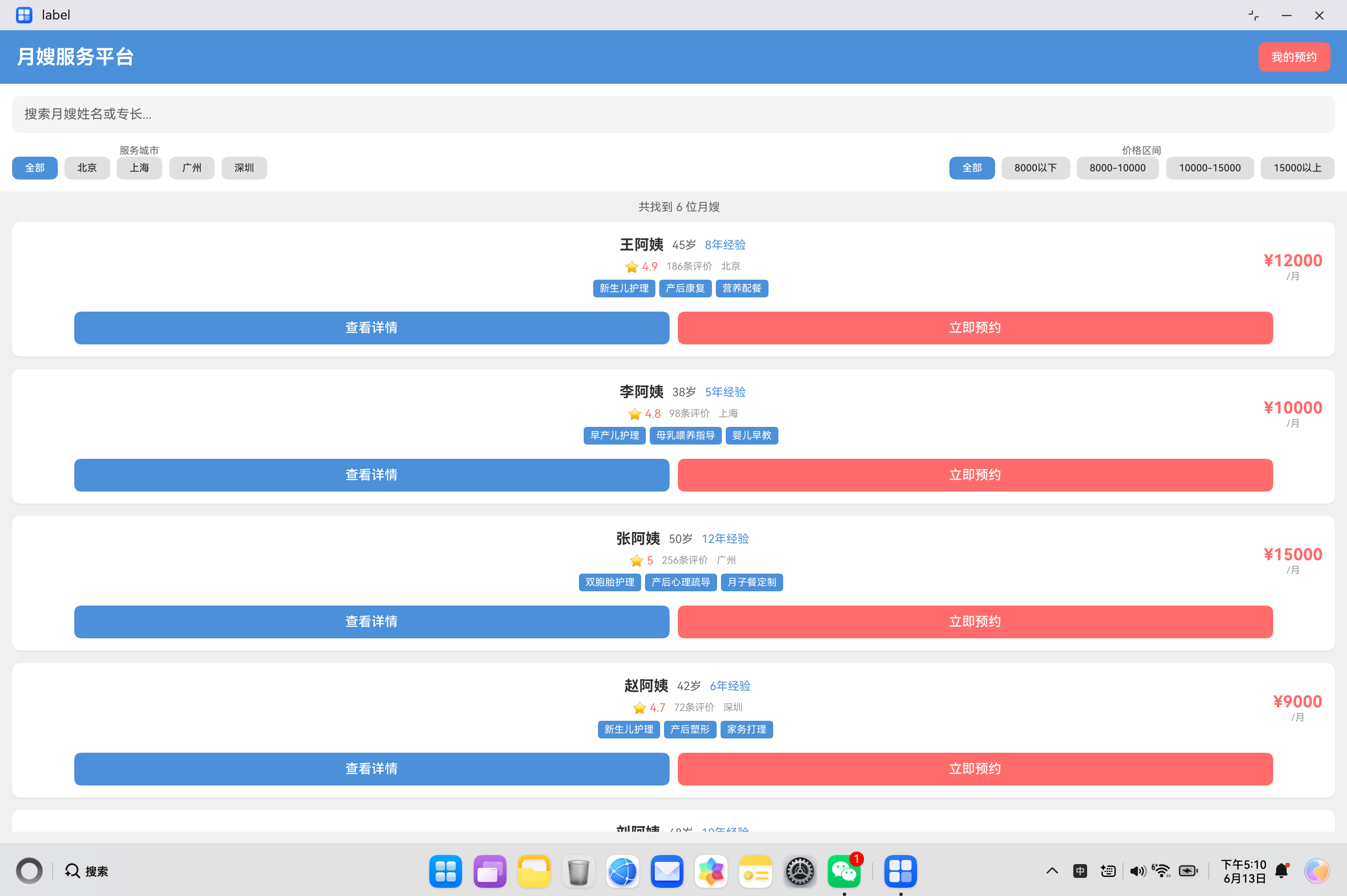
Task: Click the 早产儿护理 tag
Action: (x=614, y=435)
